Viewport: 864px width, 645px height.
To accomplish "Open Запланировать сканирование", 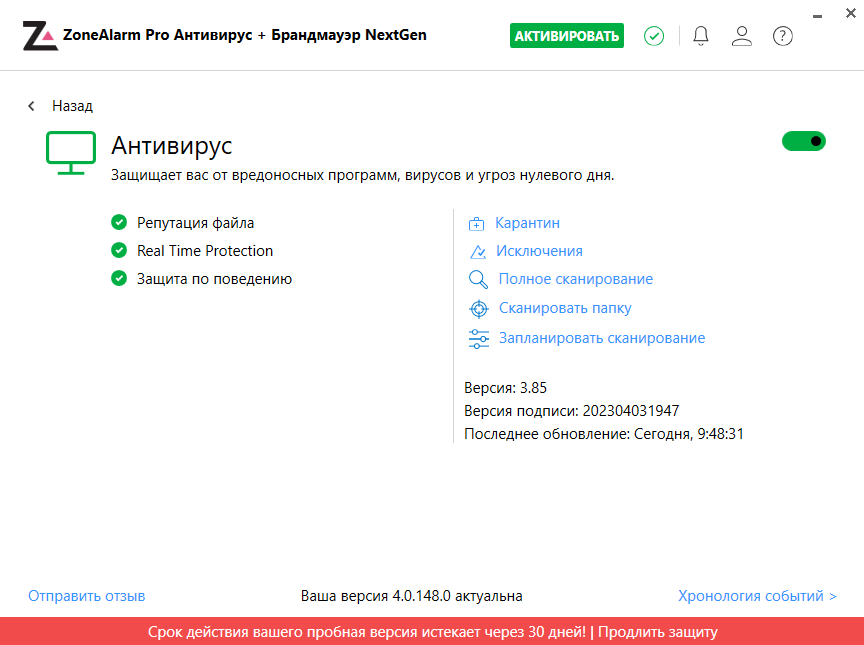I will click(602, 338).
